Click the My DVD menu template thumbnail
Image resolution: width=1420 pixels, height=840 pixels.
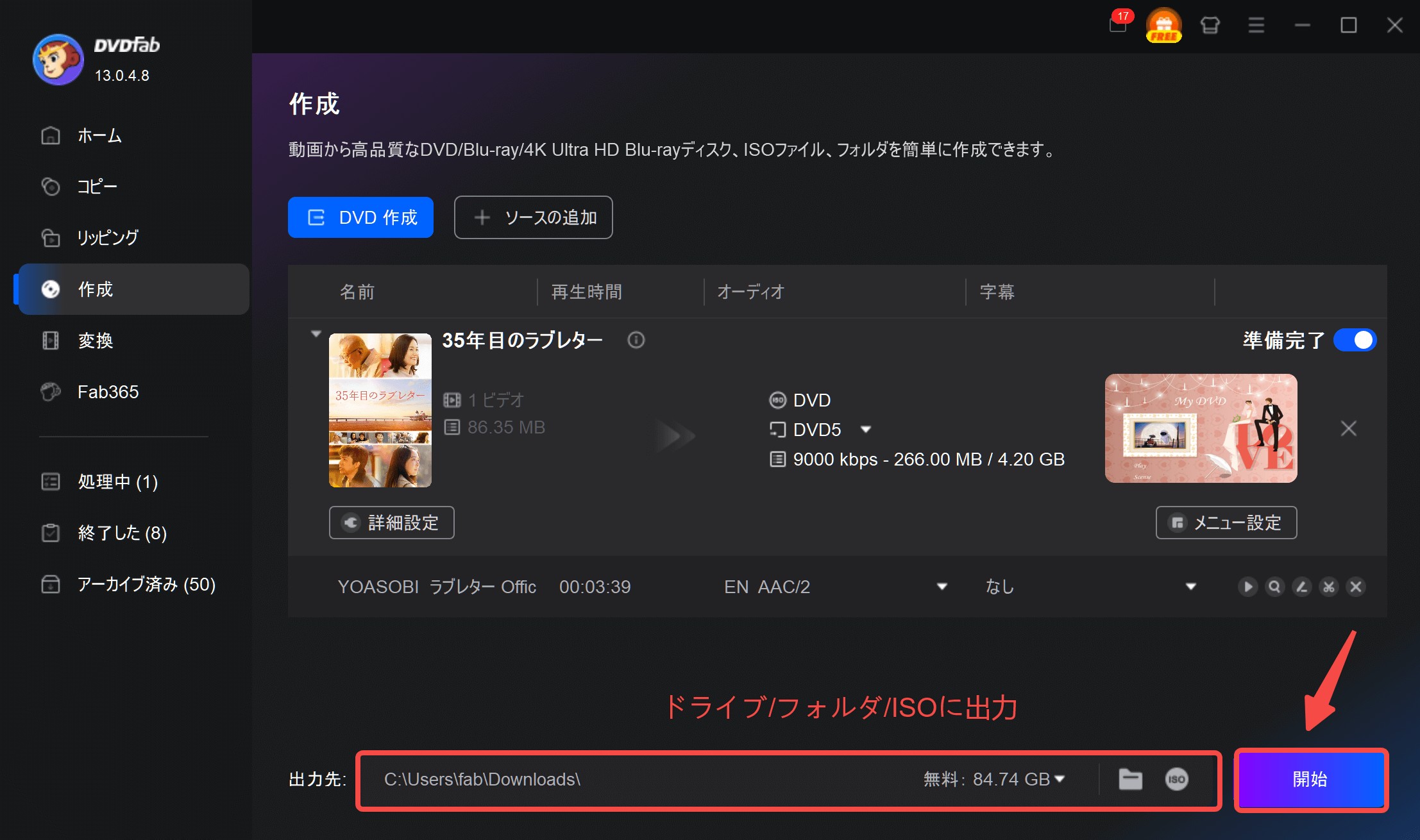pos(1201,428)
